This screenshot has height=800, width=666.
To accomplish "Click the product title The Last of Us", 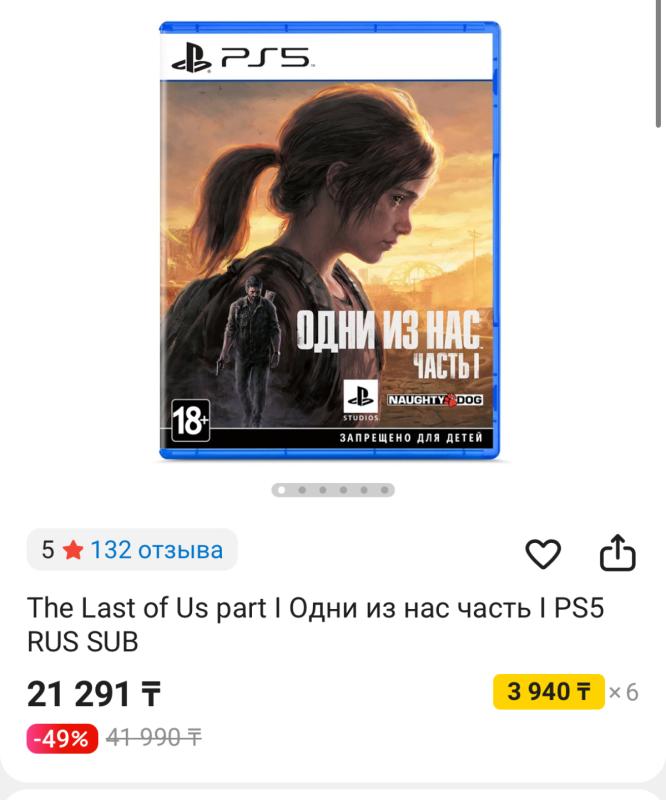I will coord(315,624).
